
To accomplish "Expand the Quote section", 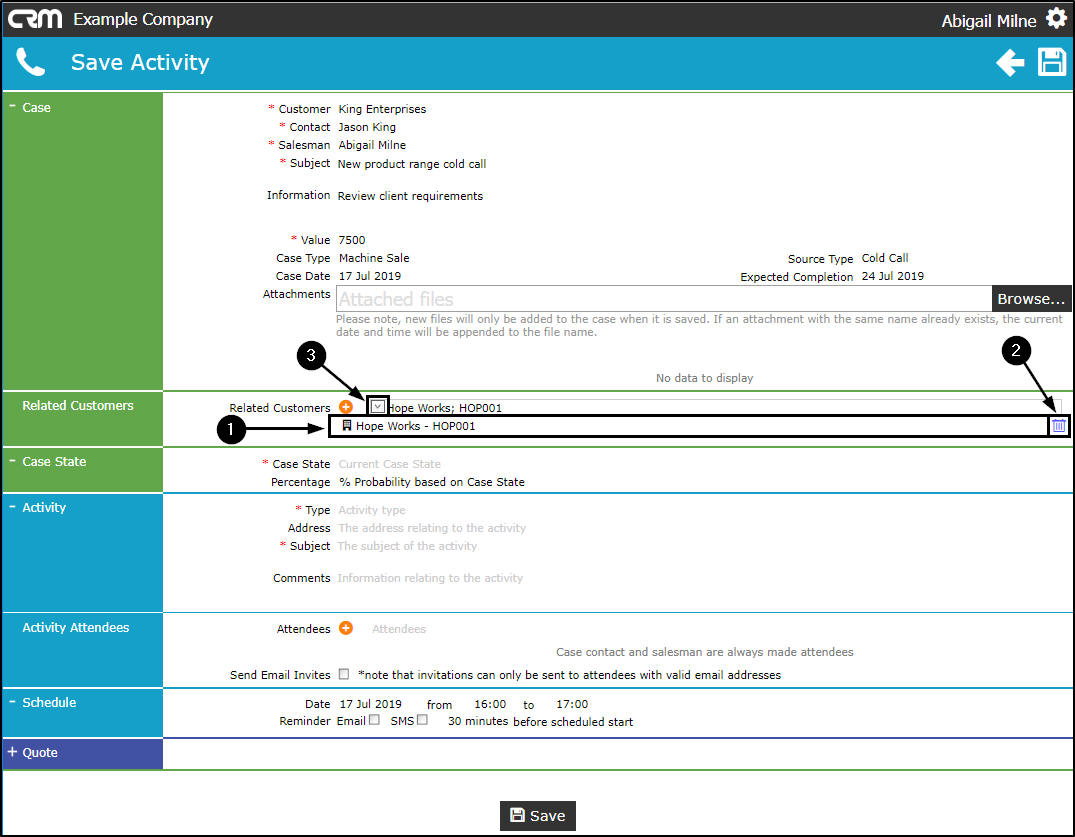I will coord(12,752).
